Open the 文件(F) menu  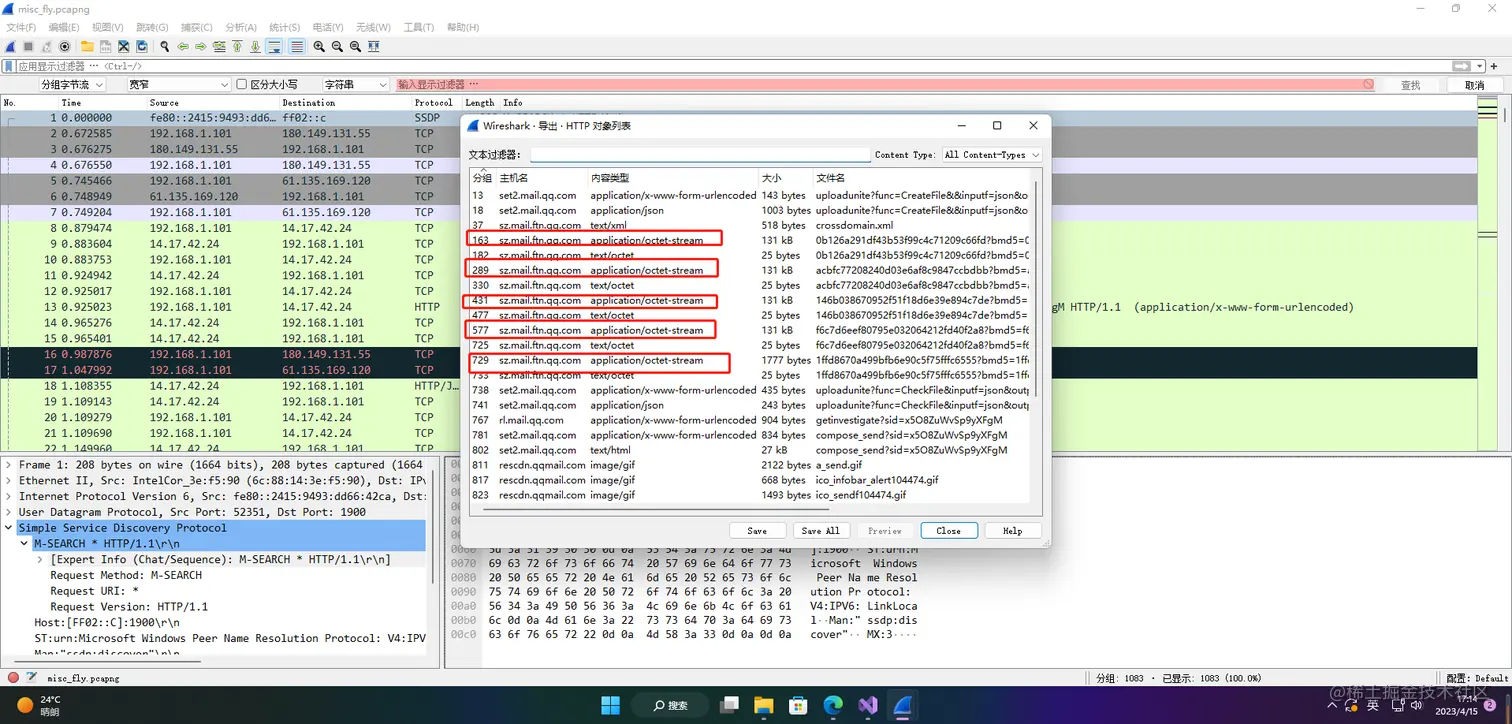pyautogui.click(x=21, y=27)
